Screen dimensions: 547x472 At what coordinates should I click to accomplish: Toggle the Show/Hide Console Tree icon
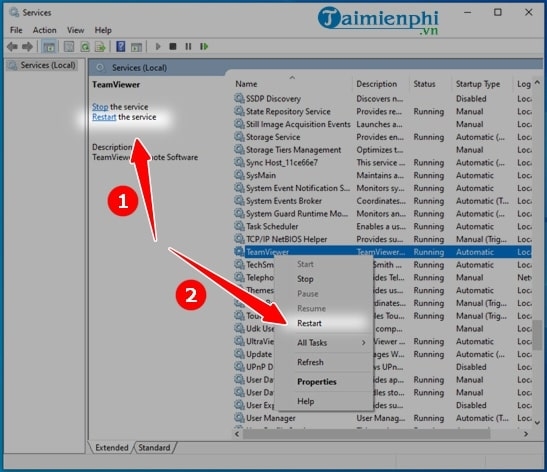click(x=49, y=46)
